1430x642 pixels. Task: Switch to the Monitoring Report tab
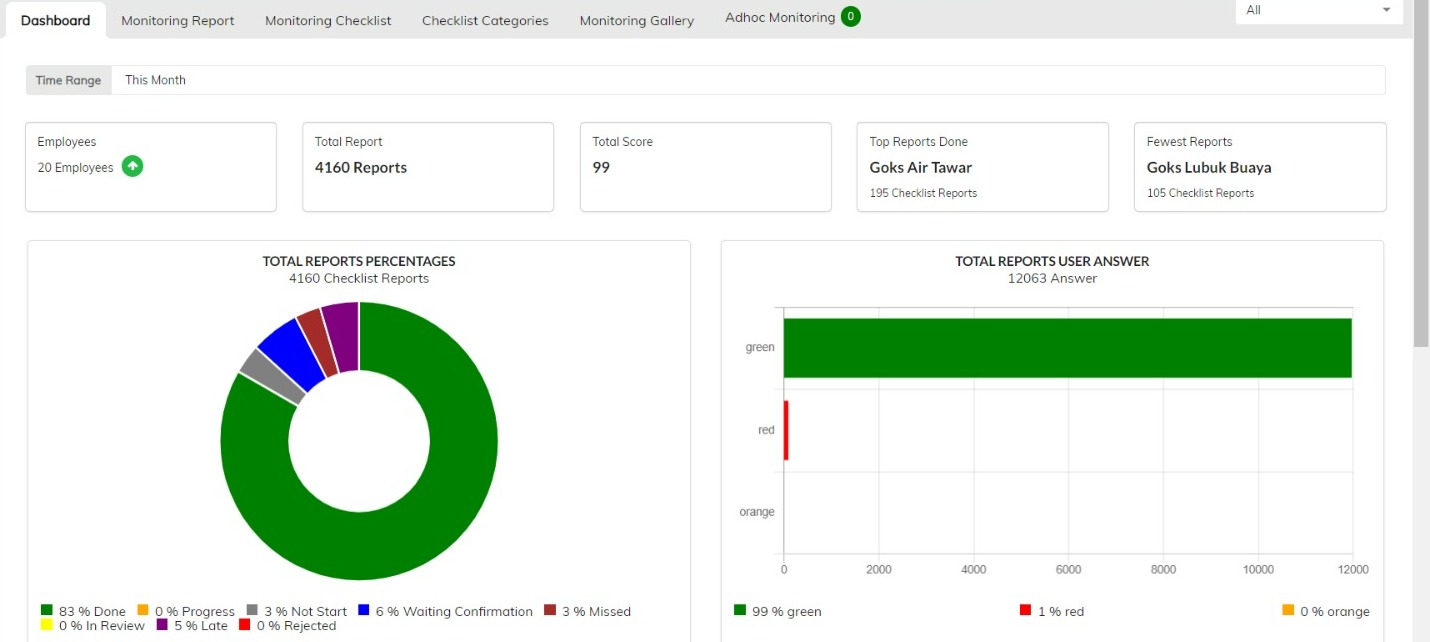point(178,20)
